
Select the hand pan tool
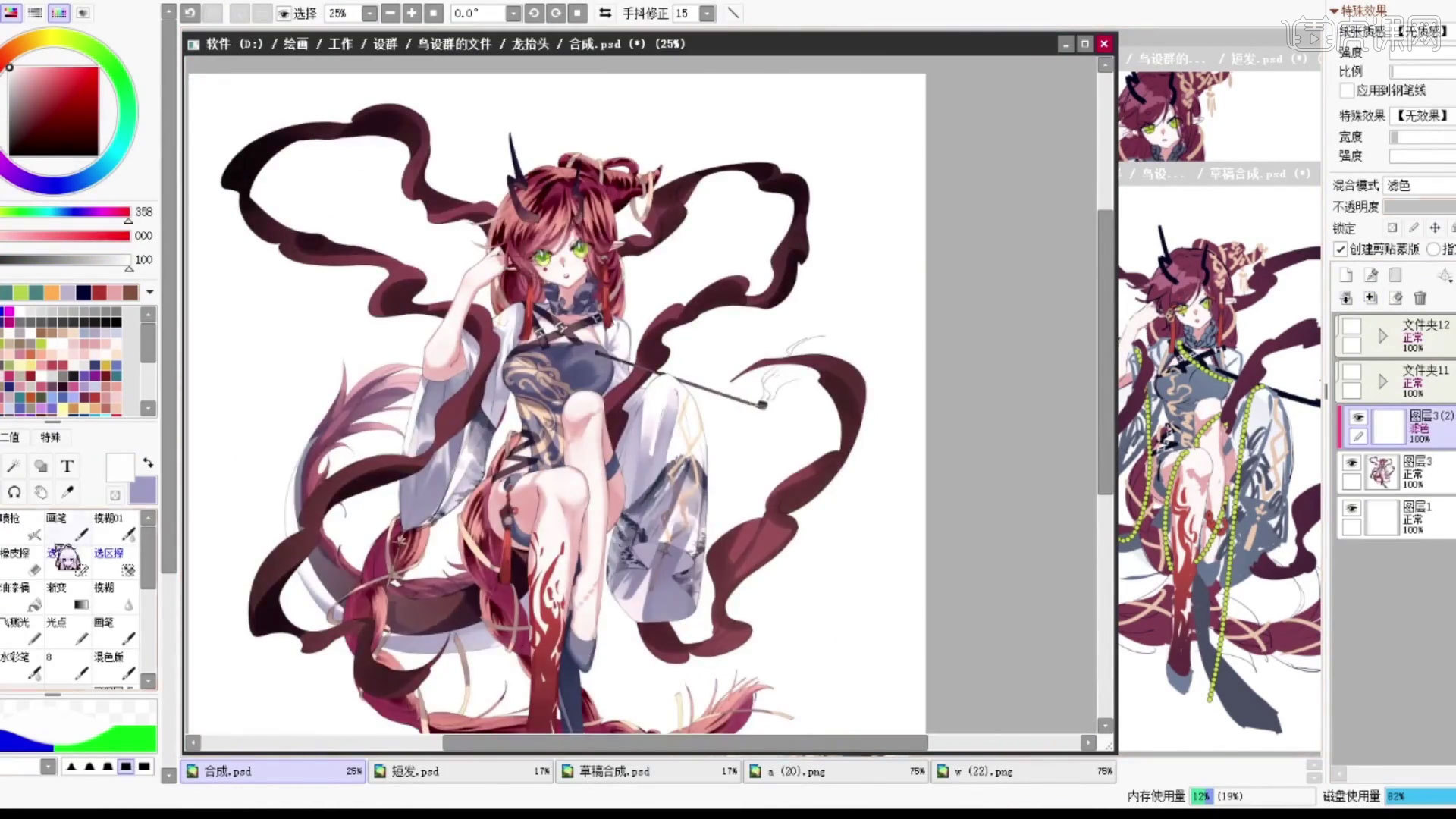coord(41,493)
